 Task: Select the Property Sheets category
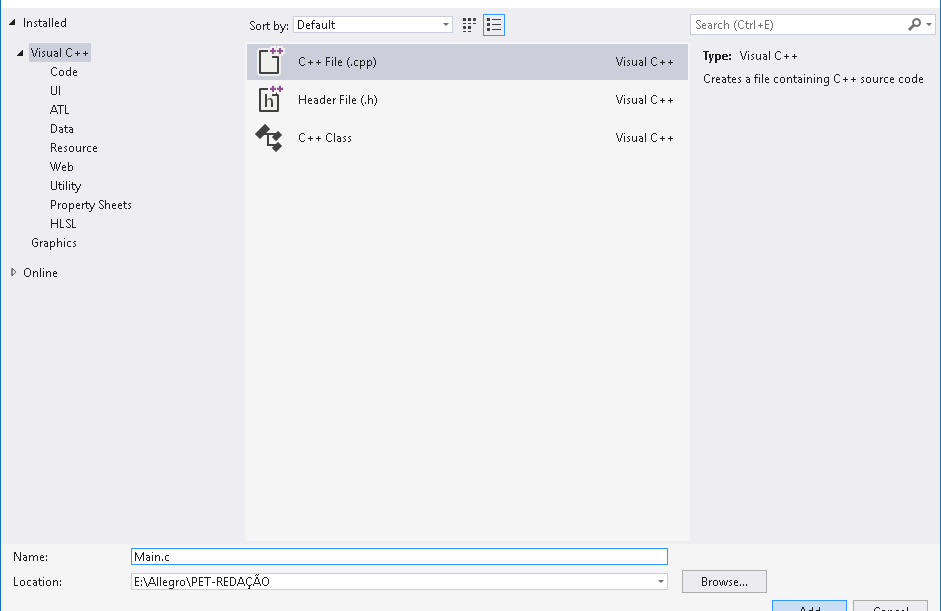point(91,205)
